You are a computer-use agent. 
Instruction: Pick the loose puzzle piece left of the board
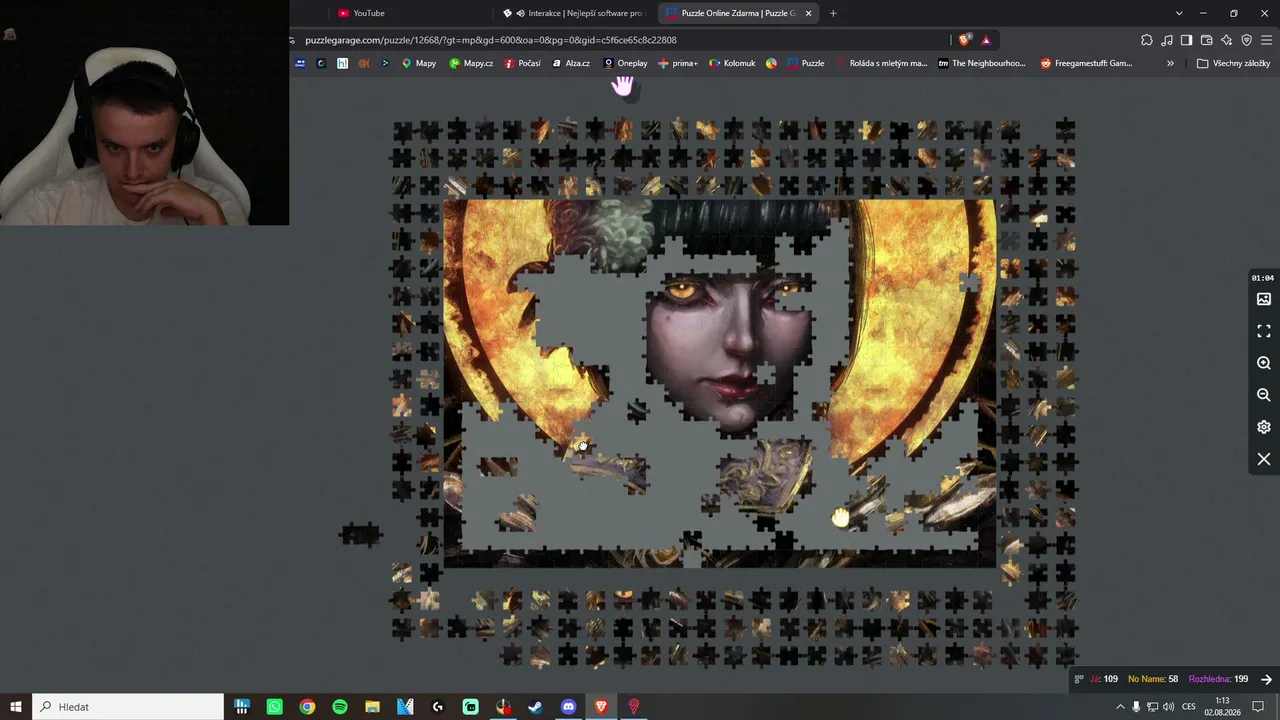click(361, 534)
